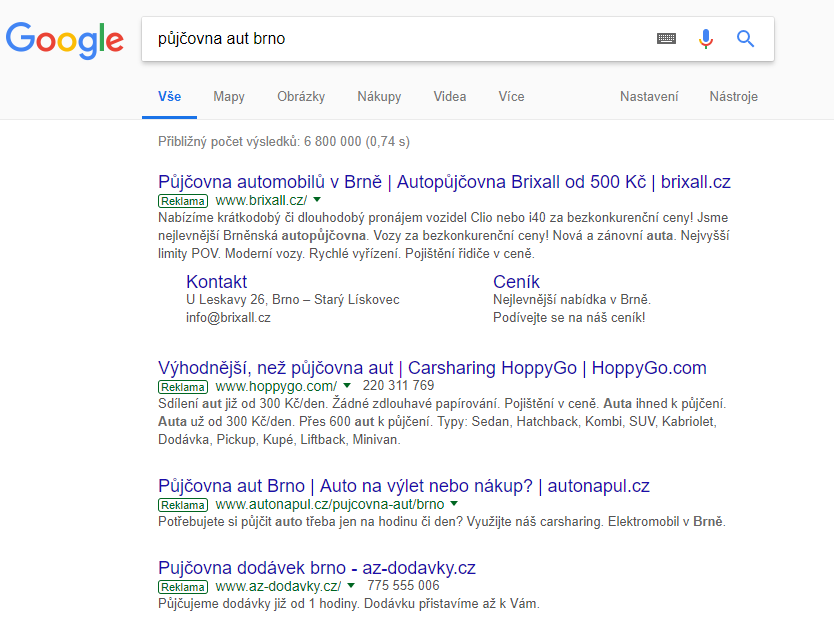Open the HoppyGo carsharing ad headline
The image size is (834, 624).
coord(432,368)
